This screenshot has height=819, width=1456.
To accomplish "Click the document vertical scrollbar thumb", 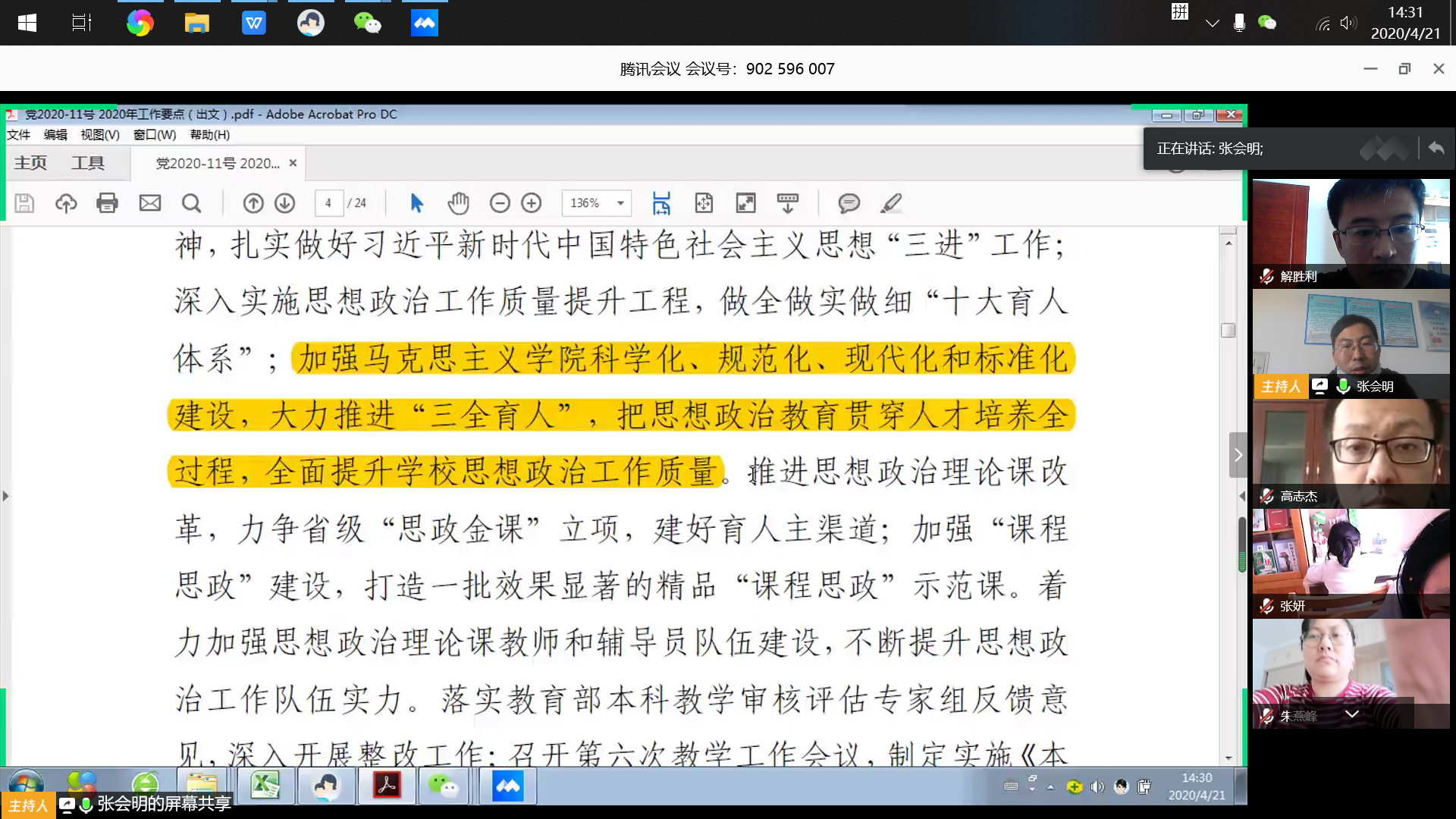I will point(1228,331).
